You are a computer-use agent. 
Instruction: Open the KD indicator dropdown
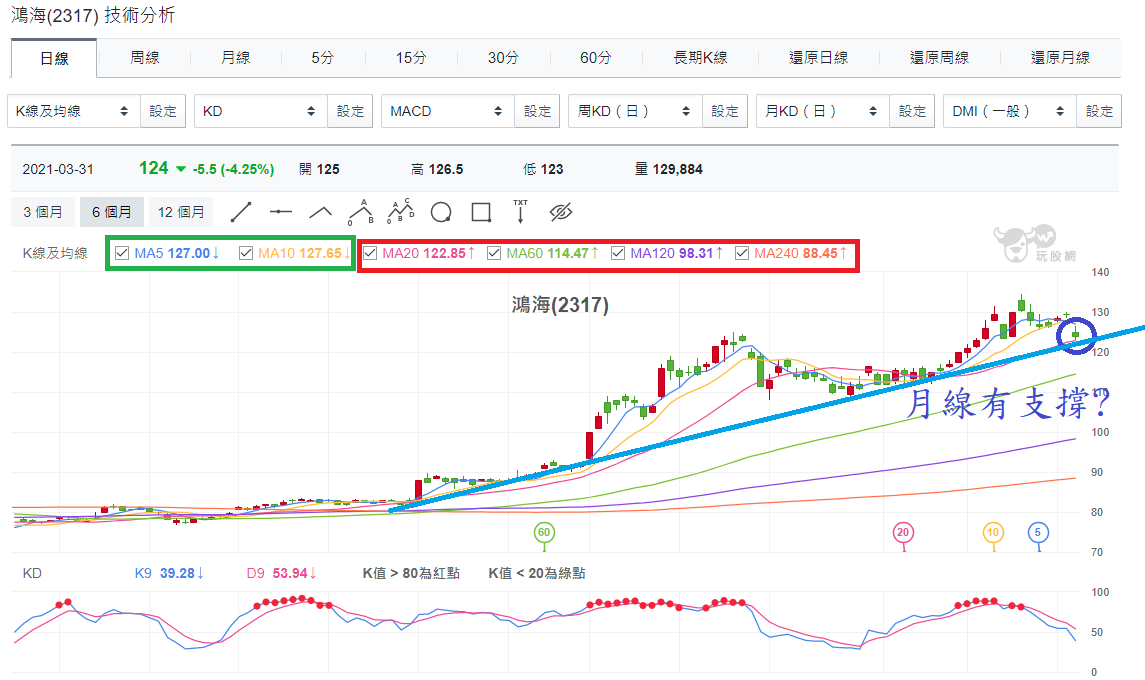click(x=260, y=111)
